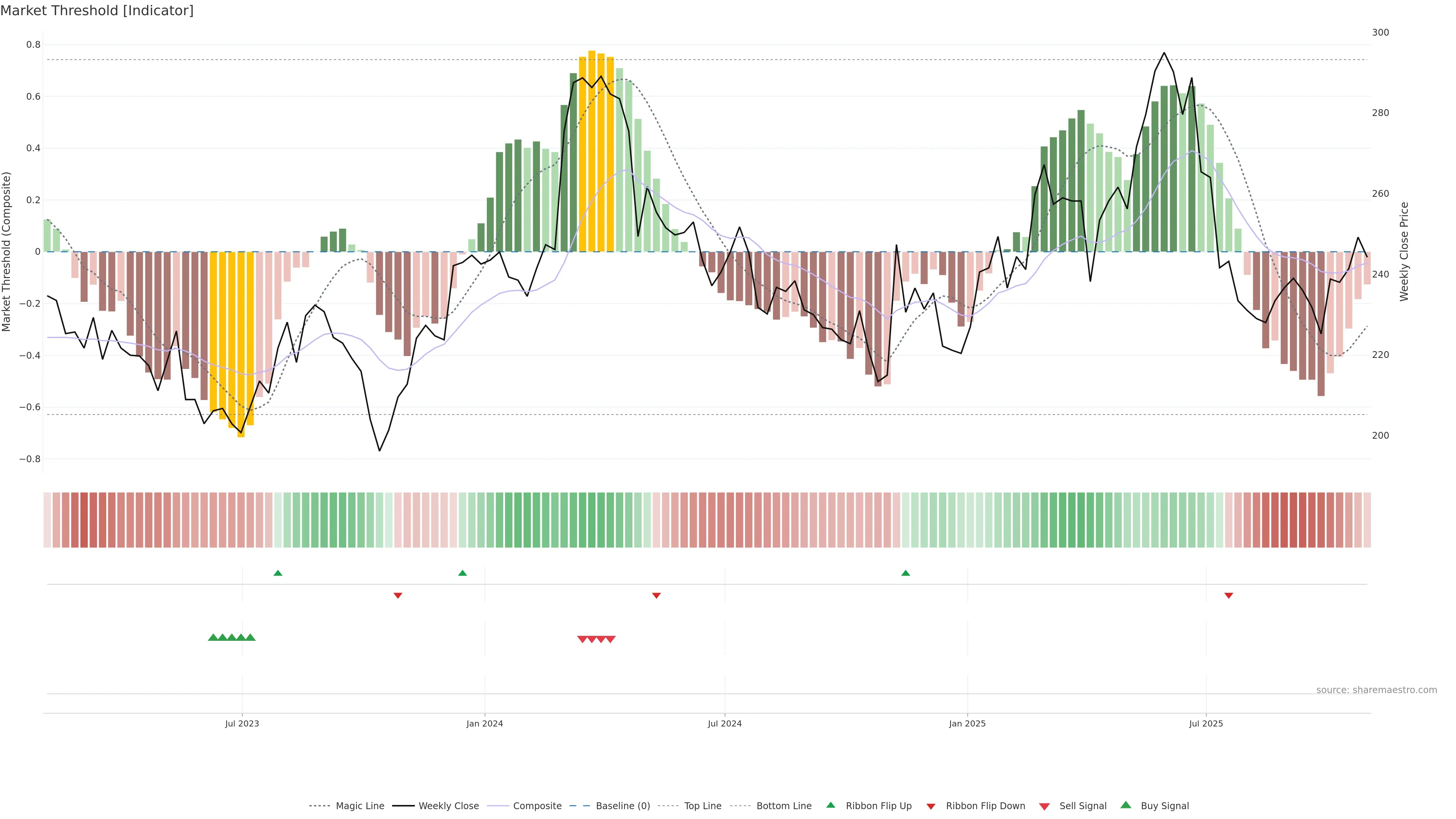Click the Weekly Close Price axis label
The height and width of the screenshot is (819, 1456).
point(1404,251)
